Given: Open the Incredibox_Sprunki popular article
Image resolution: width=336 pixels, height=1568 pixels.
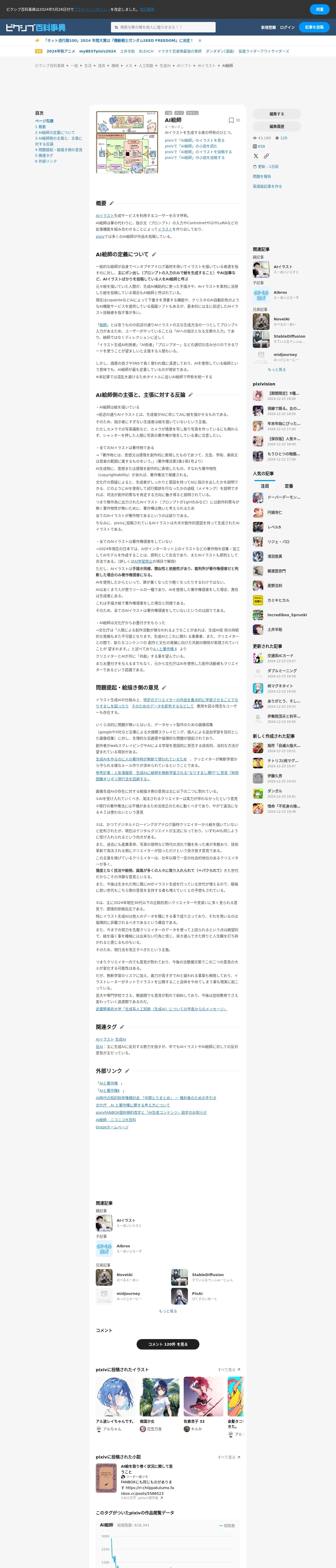Looking at the screenshot, I should pyautogui.click(x=280, y=615).
